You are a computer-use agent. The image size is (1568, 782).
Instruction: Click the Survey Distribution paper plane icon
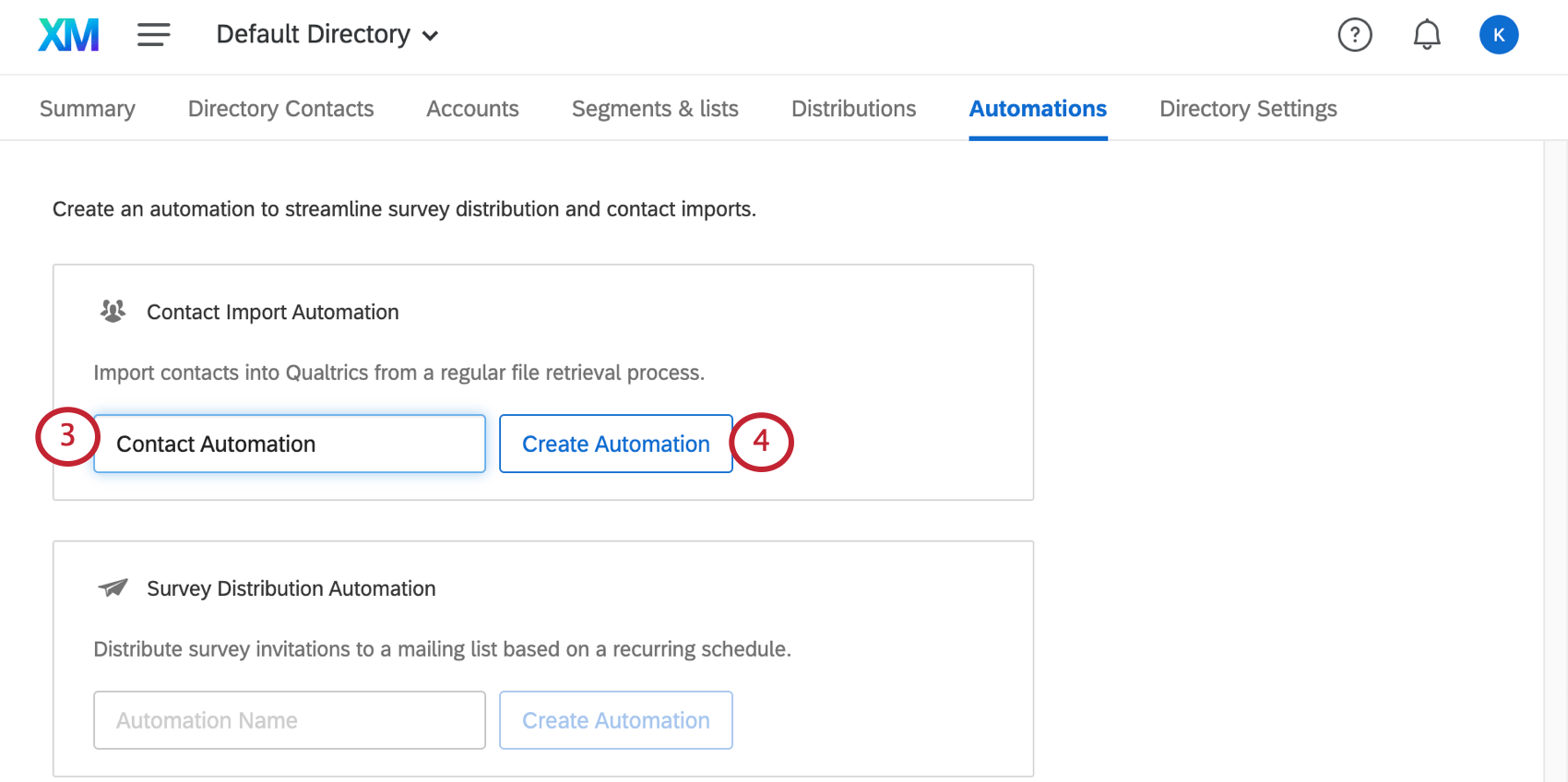click(113, 587)
